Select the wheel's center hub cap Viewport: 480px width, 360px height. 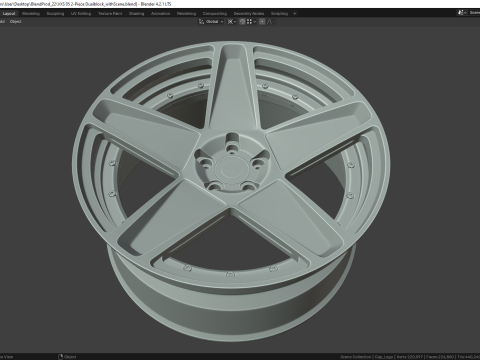(232, 169)
